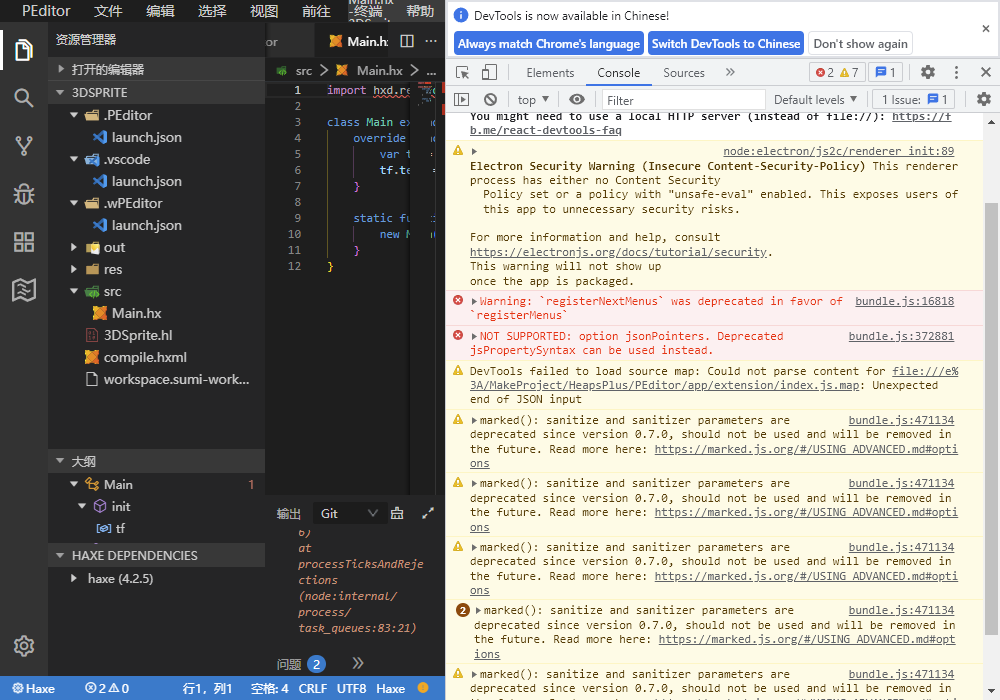
Task: Switch to the Sources tab in DevTools
Action: point(683,72)
